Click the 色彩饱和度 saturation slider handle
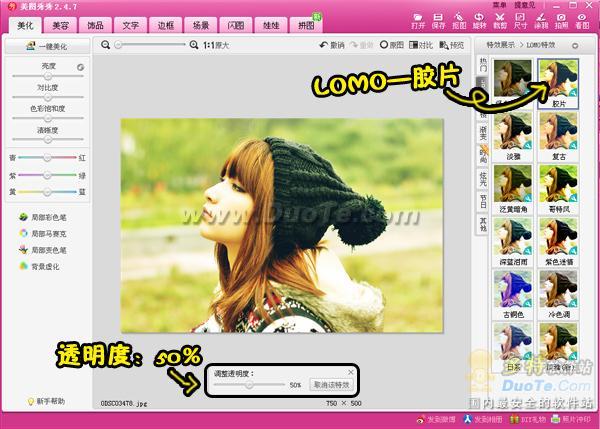 (x=48, y=118)
